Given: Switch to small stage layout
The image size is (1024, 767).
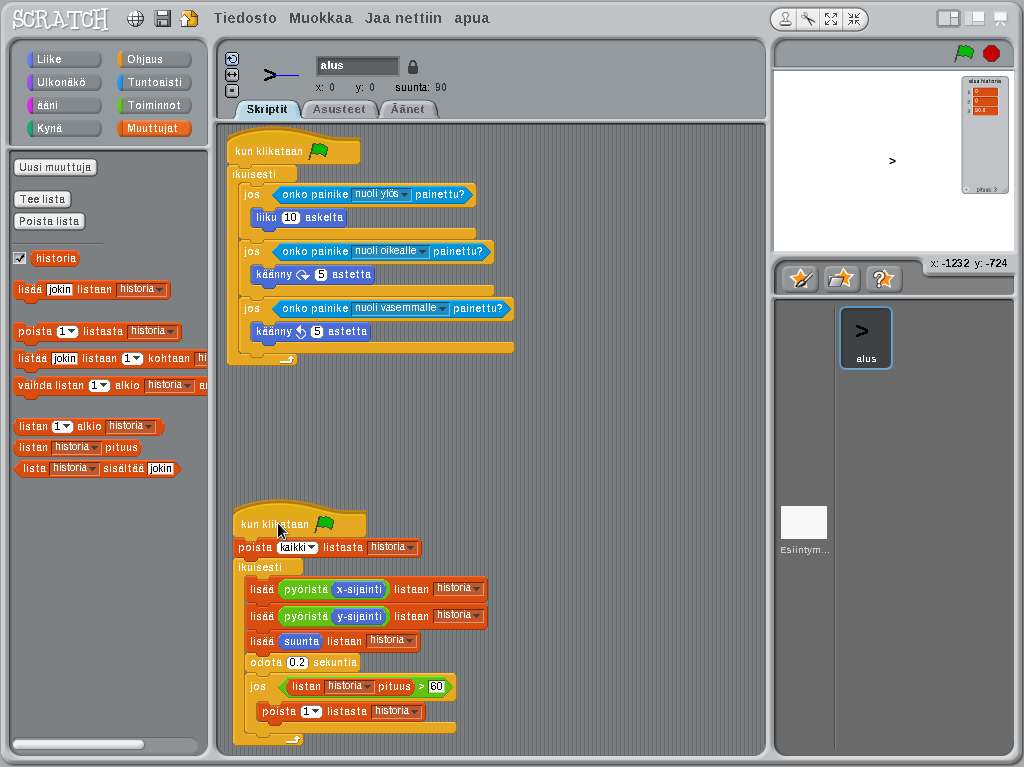Looking at the screenshot, I should pyautogui.click(x=948, y=18).
